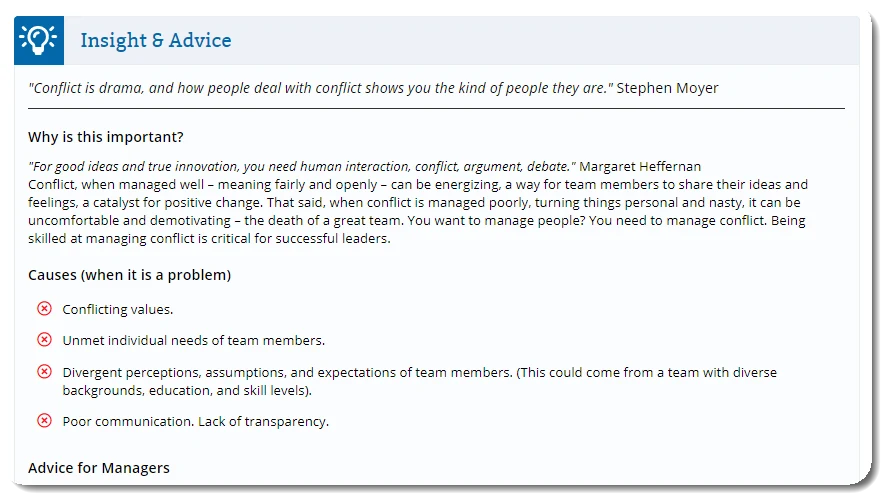Click the "Conflict is drama" quote text
Viewport: 887px width, 500px height.
click(x=320, y=88)
